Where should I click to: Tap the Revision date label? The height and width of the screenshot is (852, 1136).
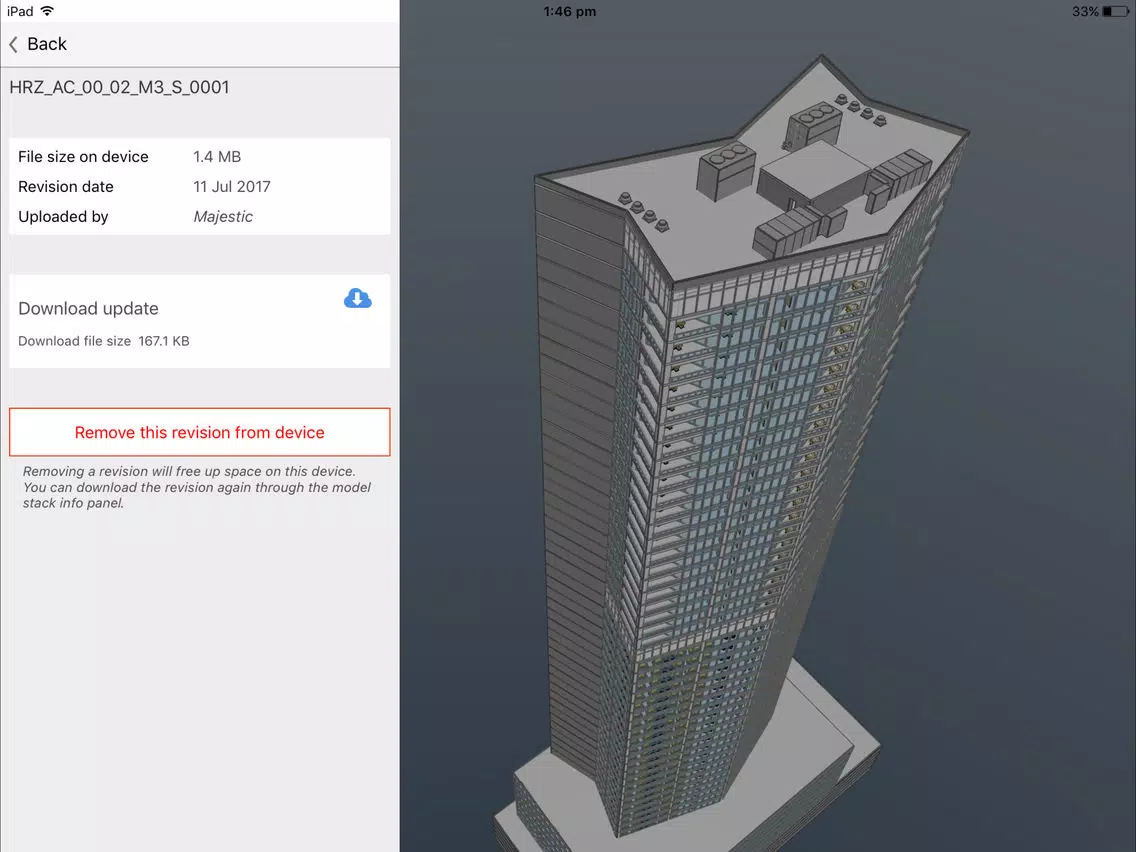click(66, 187)
